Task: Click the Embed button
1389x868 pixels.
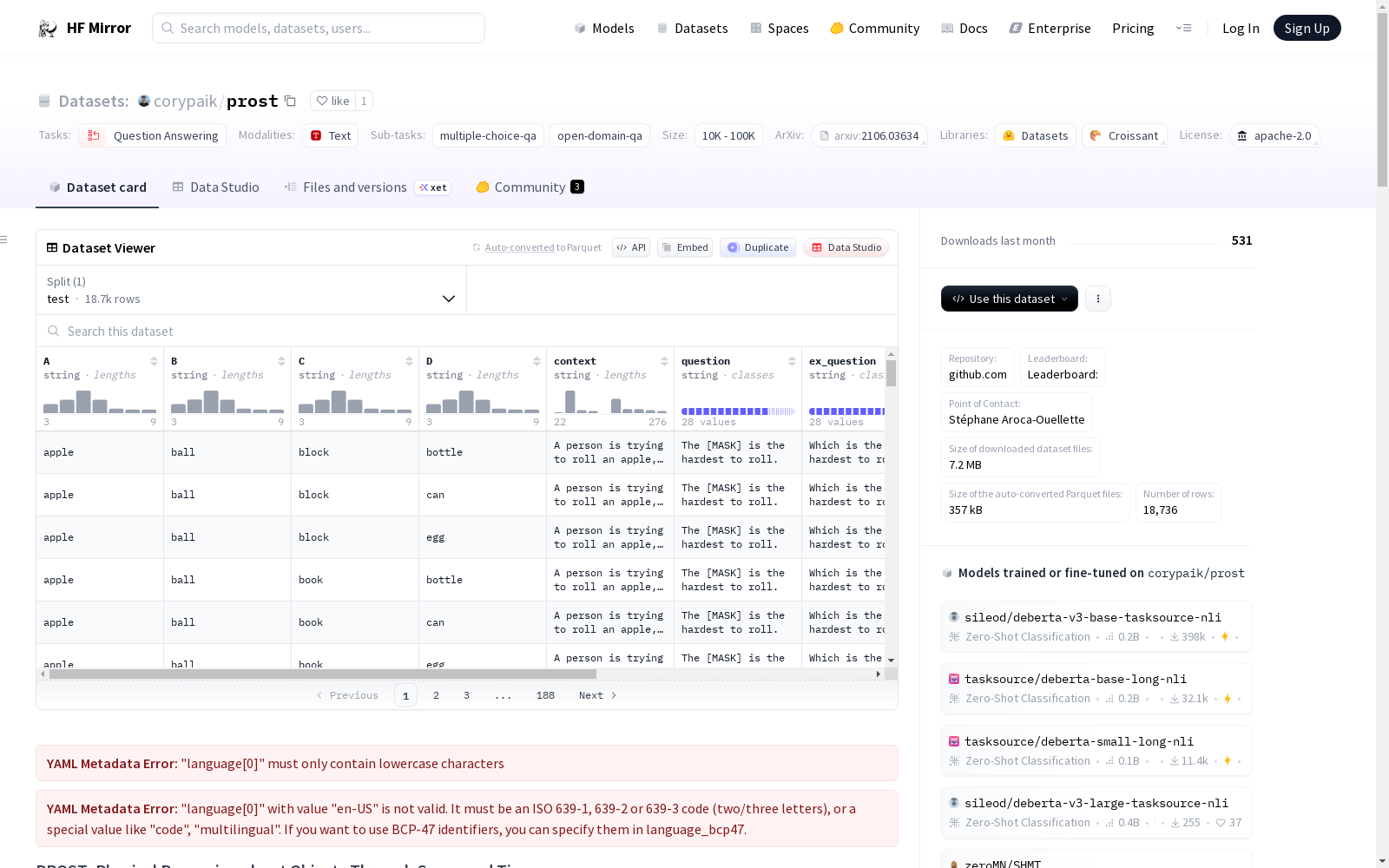Action: tap(684, 247)
